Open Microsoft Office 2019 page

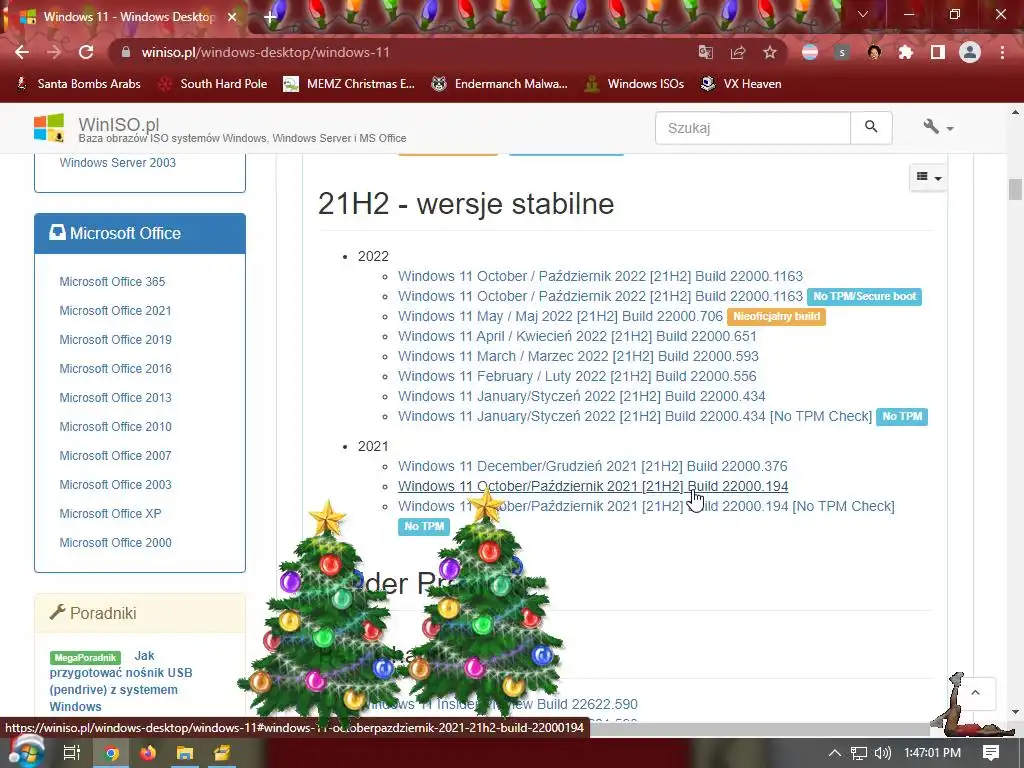pos(116,340)
